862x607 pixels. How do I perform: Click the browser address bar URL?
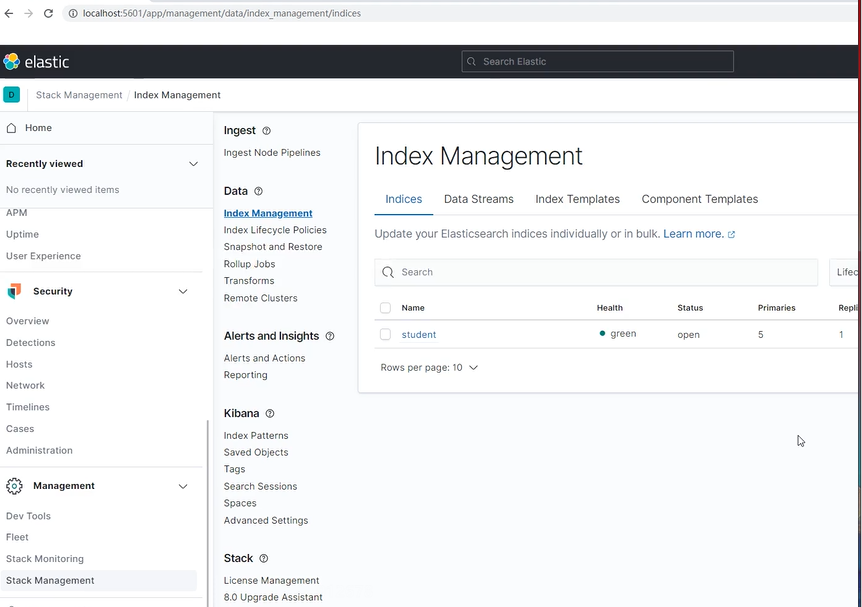(222, 13)
